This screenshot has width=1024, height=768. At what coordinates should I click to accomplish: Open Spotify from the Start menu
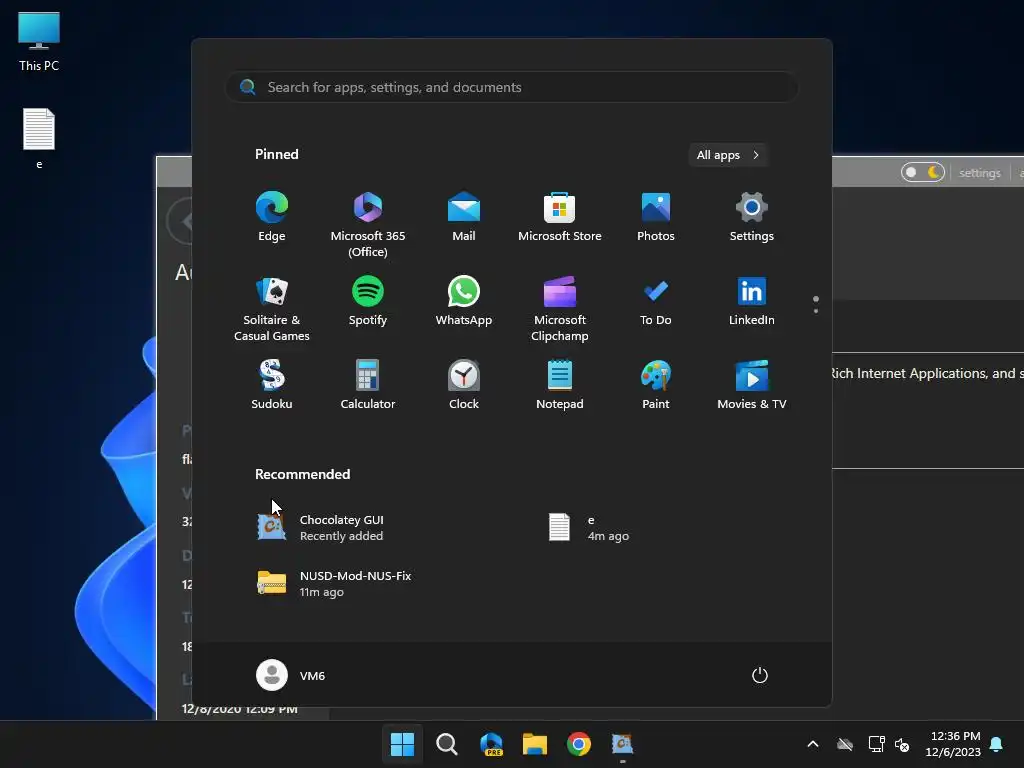[368, 301]
